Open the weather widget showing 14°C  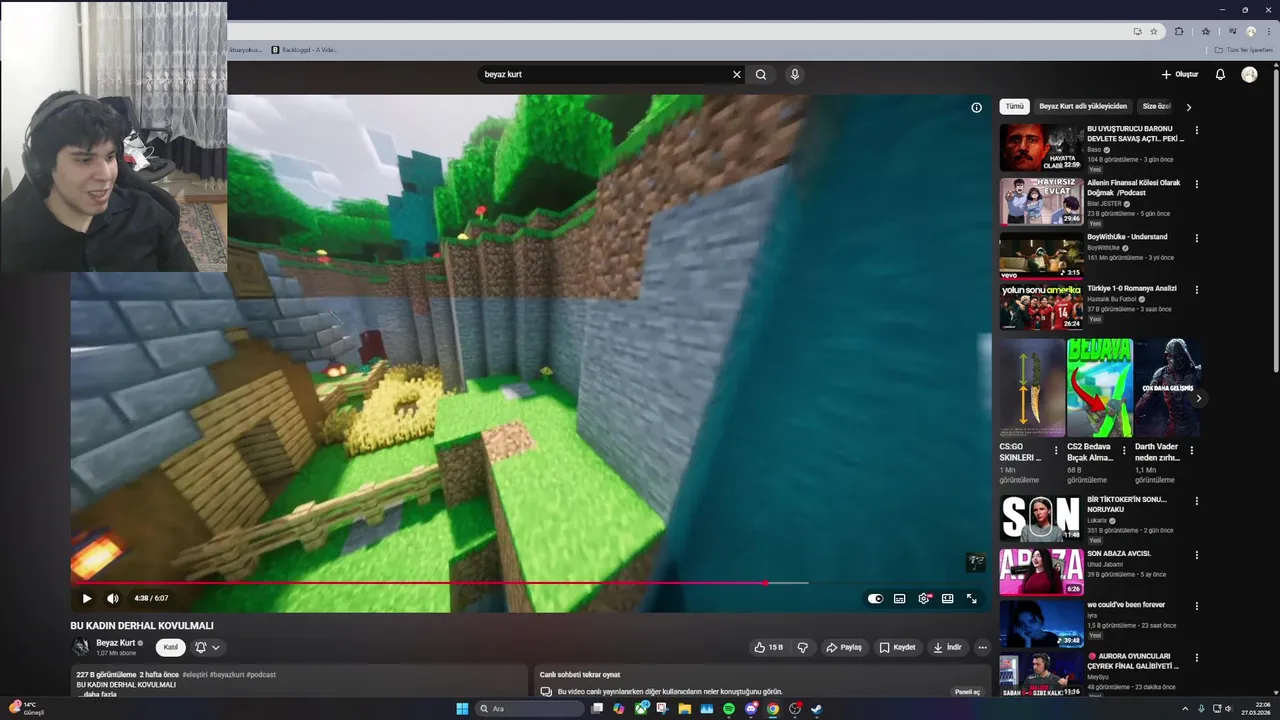click(26, 708)
